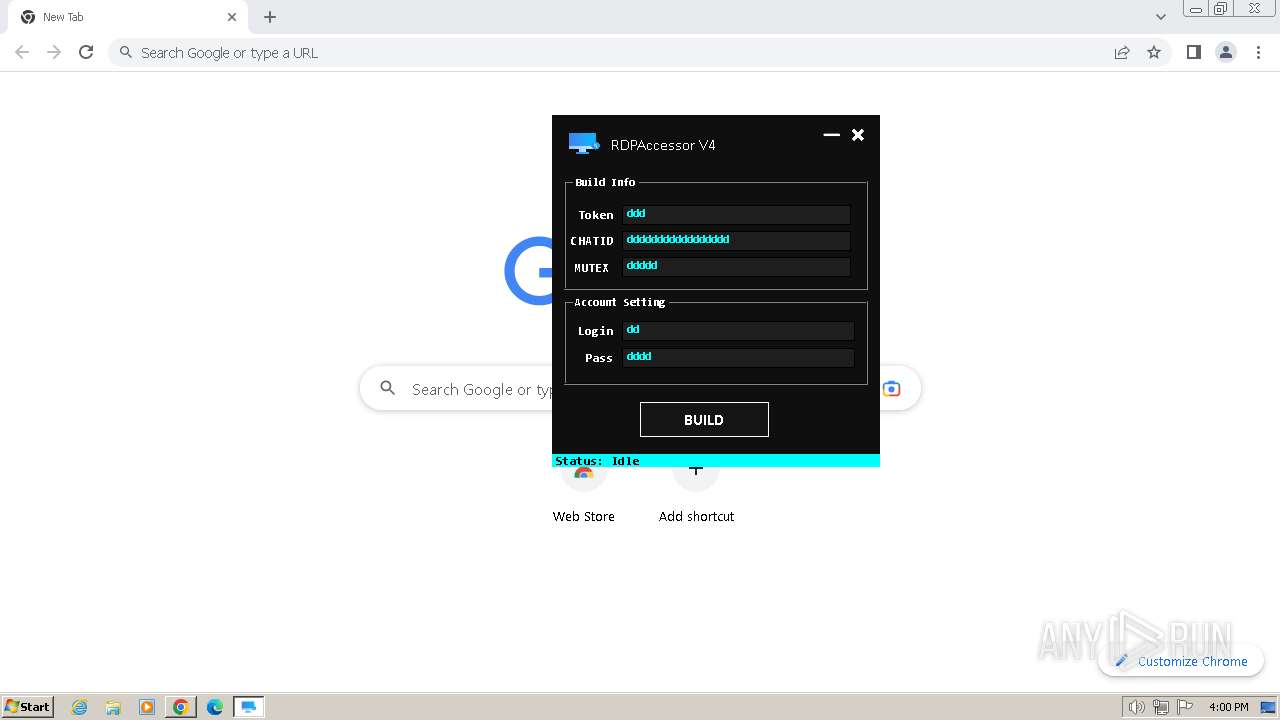Click Customize Chrome button
Screen dimensions: 1280x720
(1181, 661)
